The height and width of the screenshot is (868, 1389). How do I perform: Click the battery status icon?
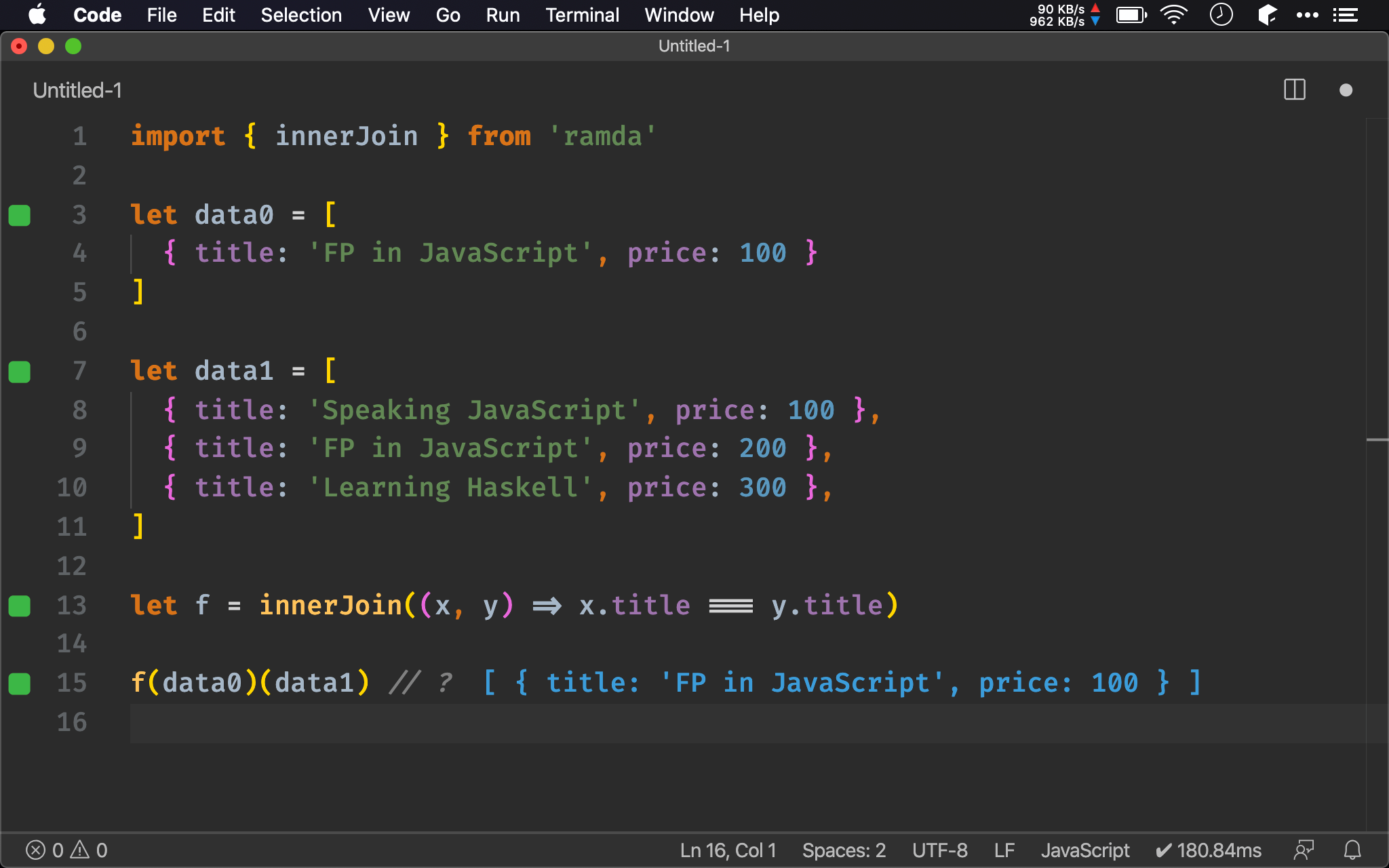coord(1131,15)
